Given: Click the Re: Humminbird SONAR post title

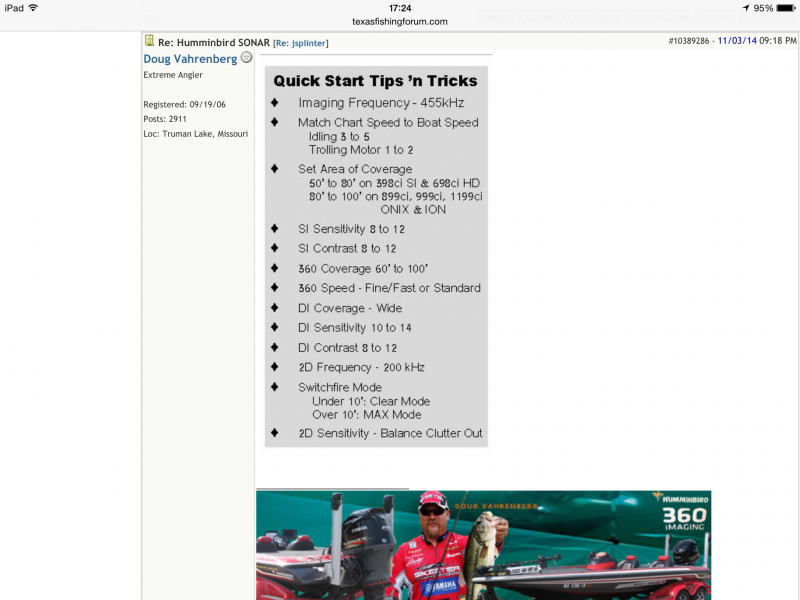Looking at the screenshot, I should tap(214, 43).
